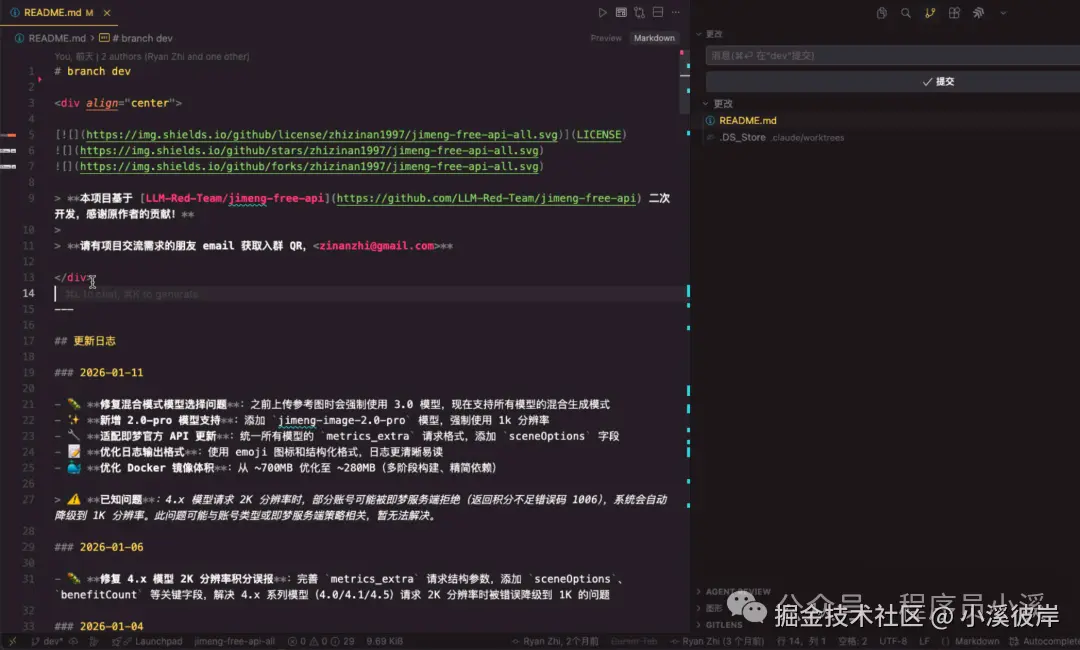Open the Explorer files icon in sidebar
The height and width of the screenshot is (650, 1080).
click(882, 13)
